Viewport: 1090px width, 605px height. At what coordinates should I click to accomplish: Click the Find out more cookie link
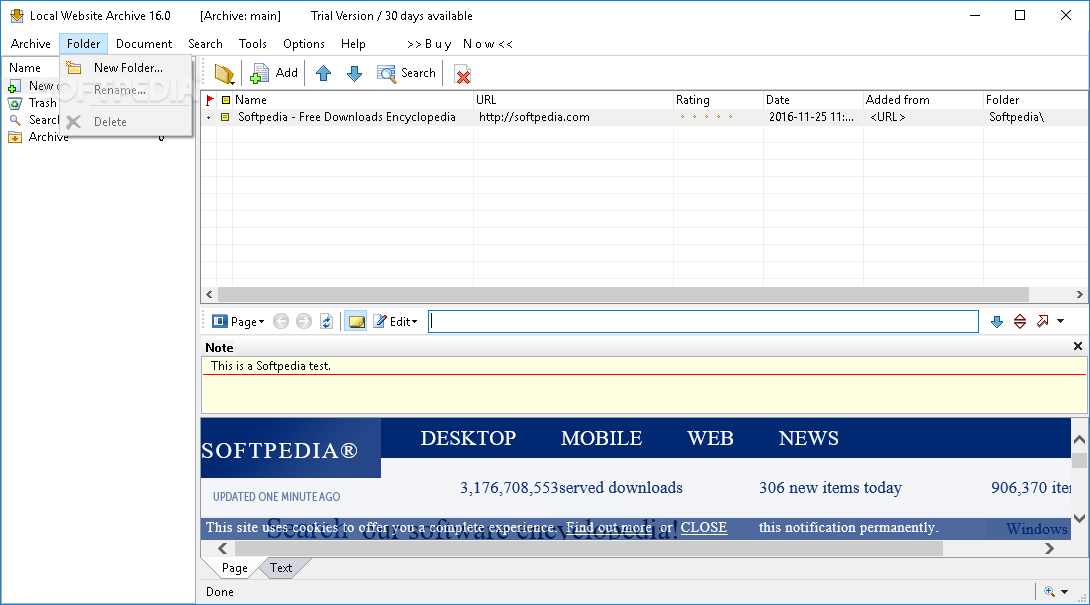click(x=609, y=527)
